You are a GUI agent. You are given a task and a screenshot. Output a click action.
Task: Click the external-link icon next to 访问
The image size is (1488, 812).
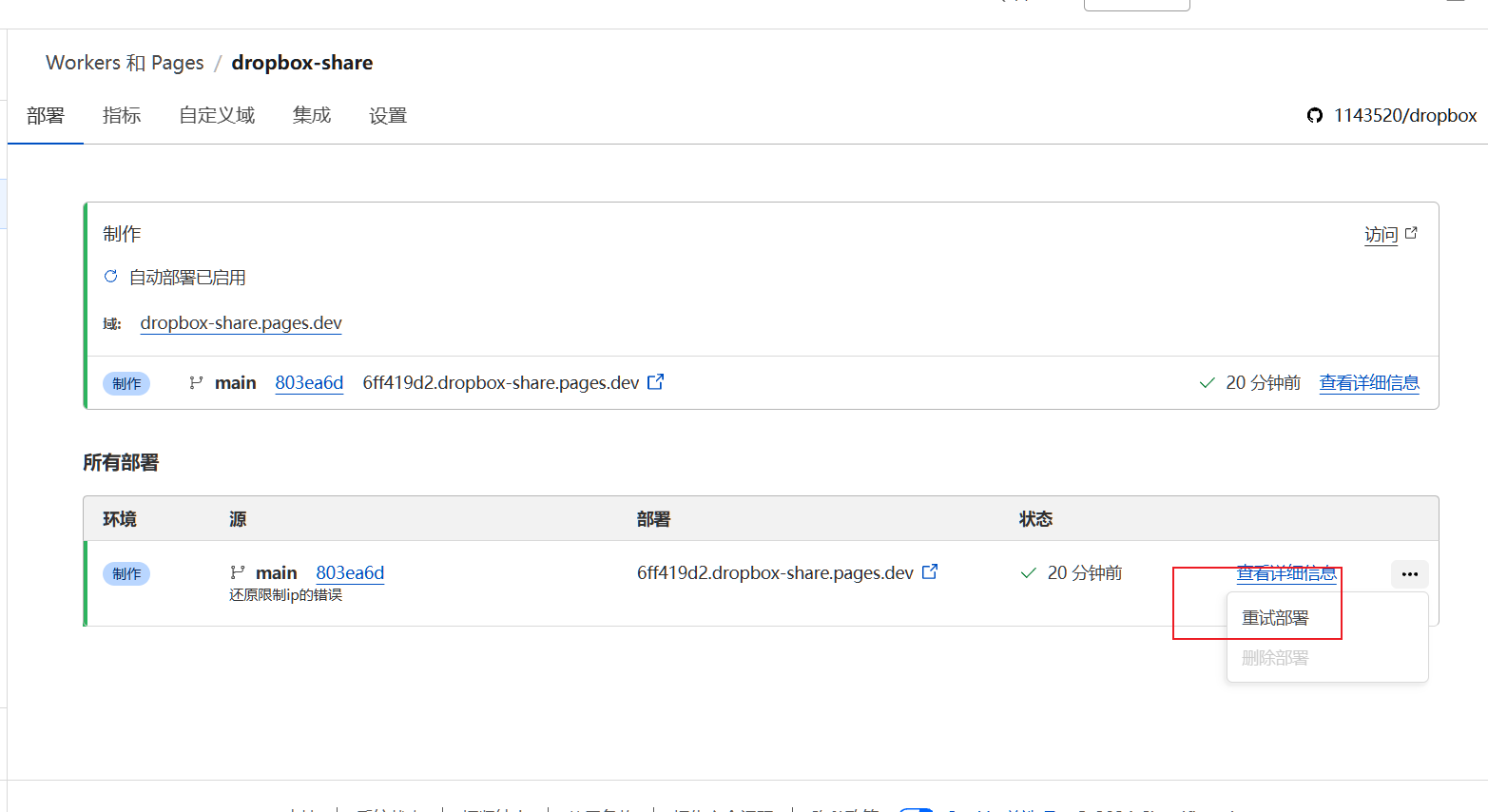click(1411, 233)
